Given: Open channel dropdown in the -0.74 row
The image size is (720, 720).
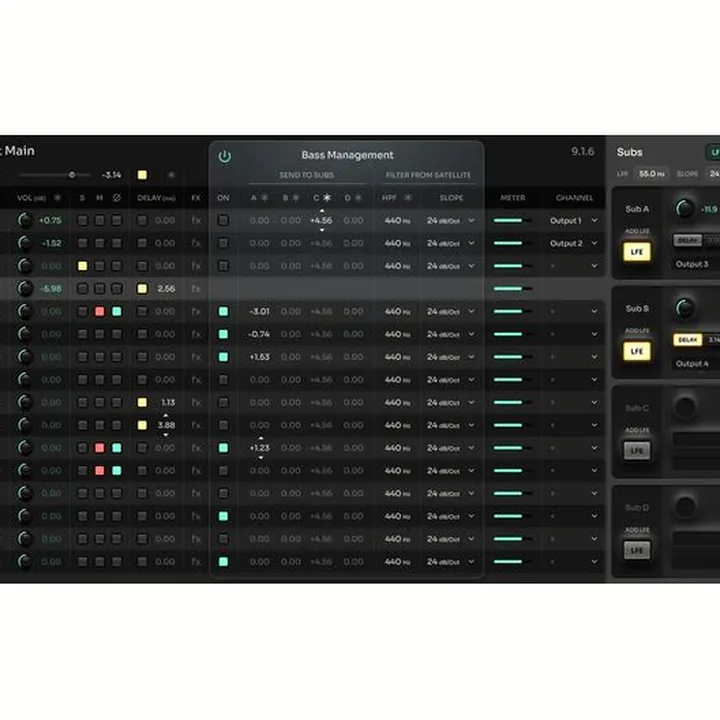Looking at the screenshot, I should [574, 334].
